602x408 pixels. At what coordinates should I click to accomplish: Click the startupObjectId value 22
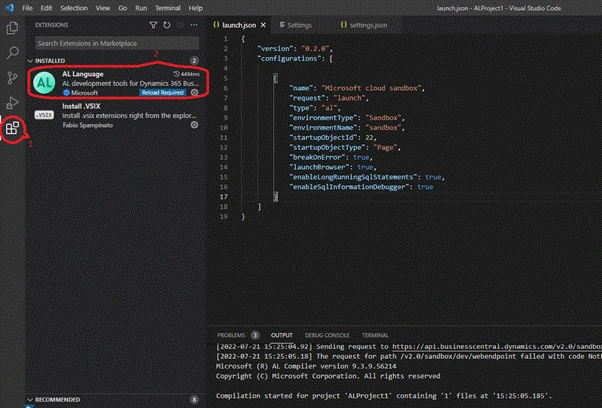369,137
